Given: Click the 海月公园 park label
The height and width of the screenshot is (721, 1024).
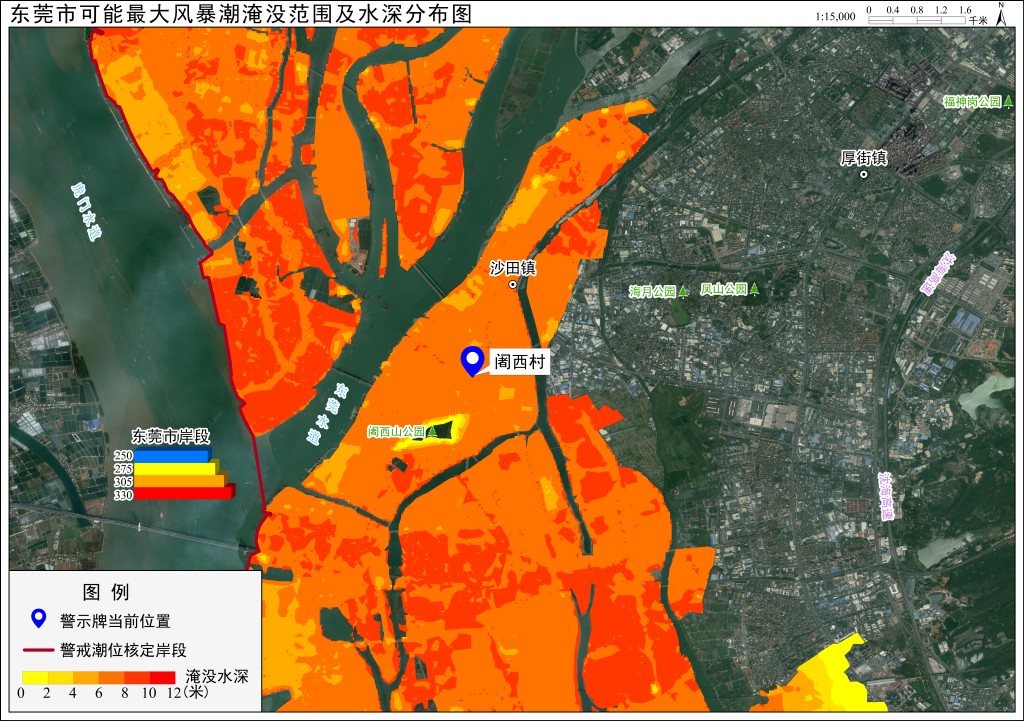Looking at the screenshot, I should click(x=652, y=291).
